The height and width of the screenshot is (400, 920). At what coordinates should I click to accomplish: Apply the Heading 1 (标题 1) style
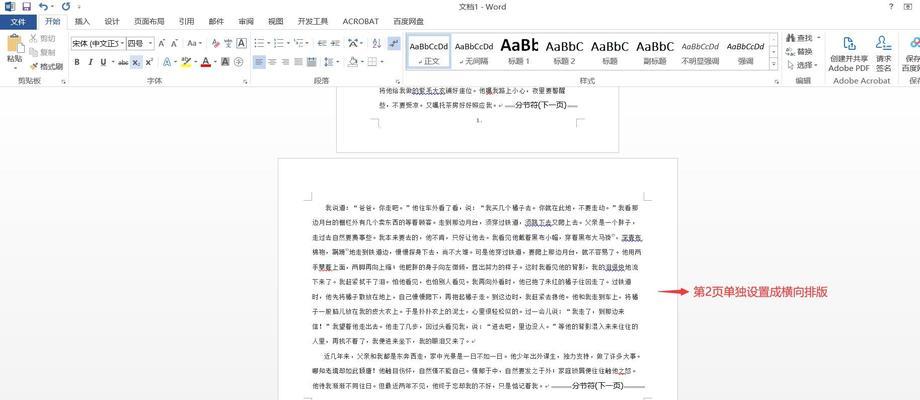(519, 52)
